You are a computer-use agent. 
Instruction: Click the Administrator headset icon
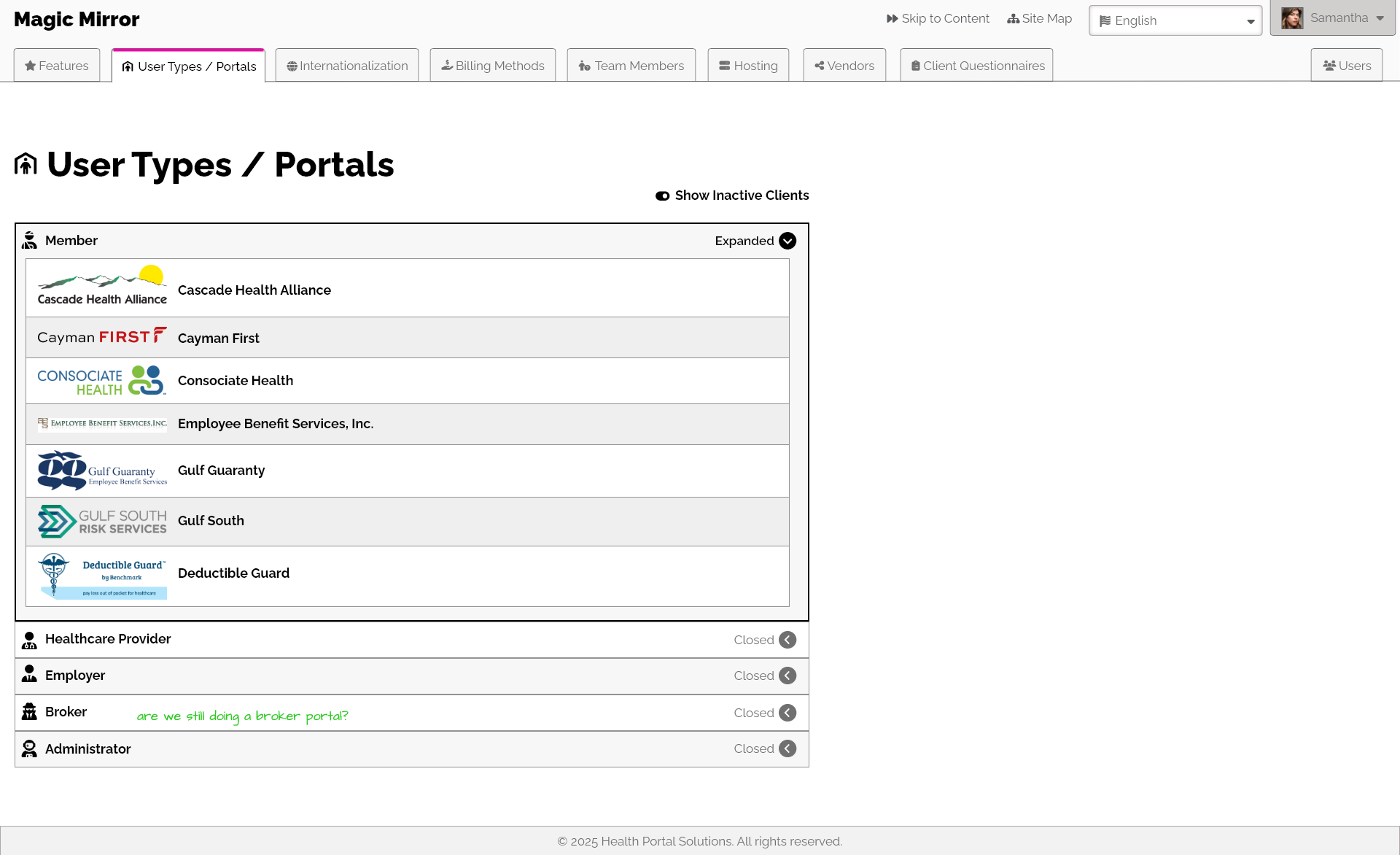pyautogui.click(x=29, y=748)
